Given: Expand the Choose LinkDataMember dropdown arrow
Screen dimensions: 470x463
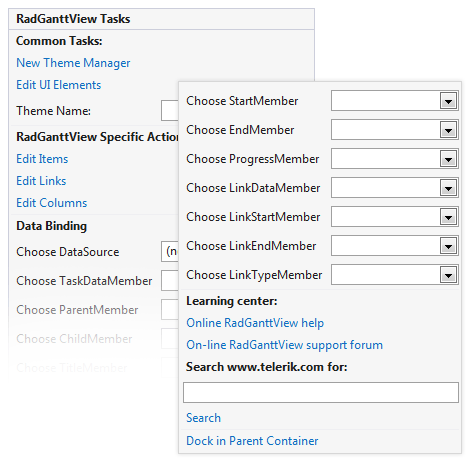Looking at the screenshot, I should [x=448, y=188].
